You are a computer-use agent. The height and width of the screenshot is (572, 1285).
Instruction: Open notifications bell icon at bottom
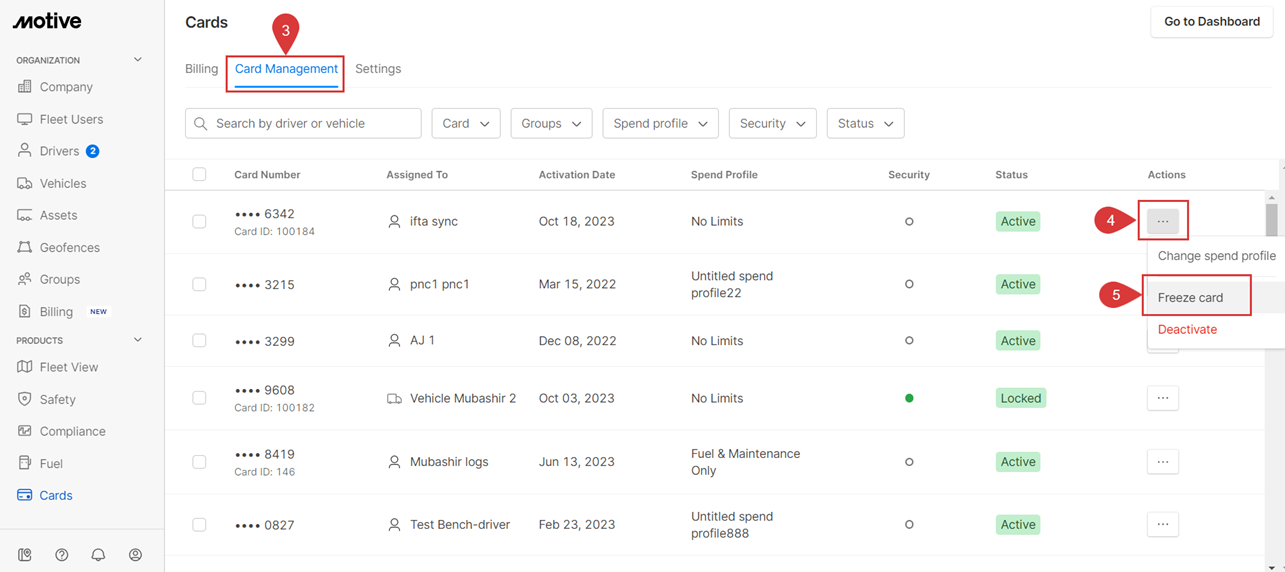(x=98, y=555)
